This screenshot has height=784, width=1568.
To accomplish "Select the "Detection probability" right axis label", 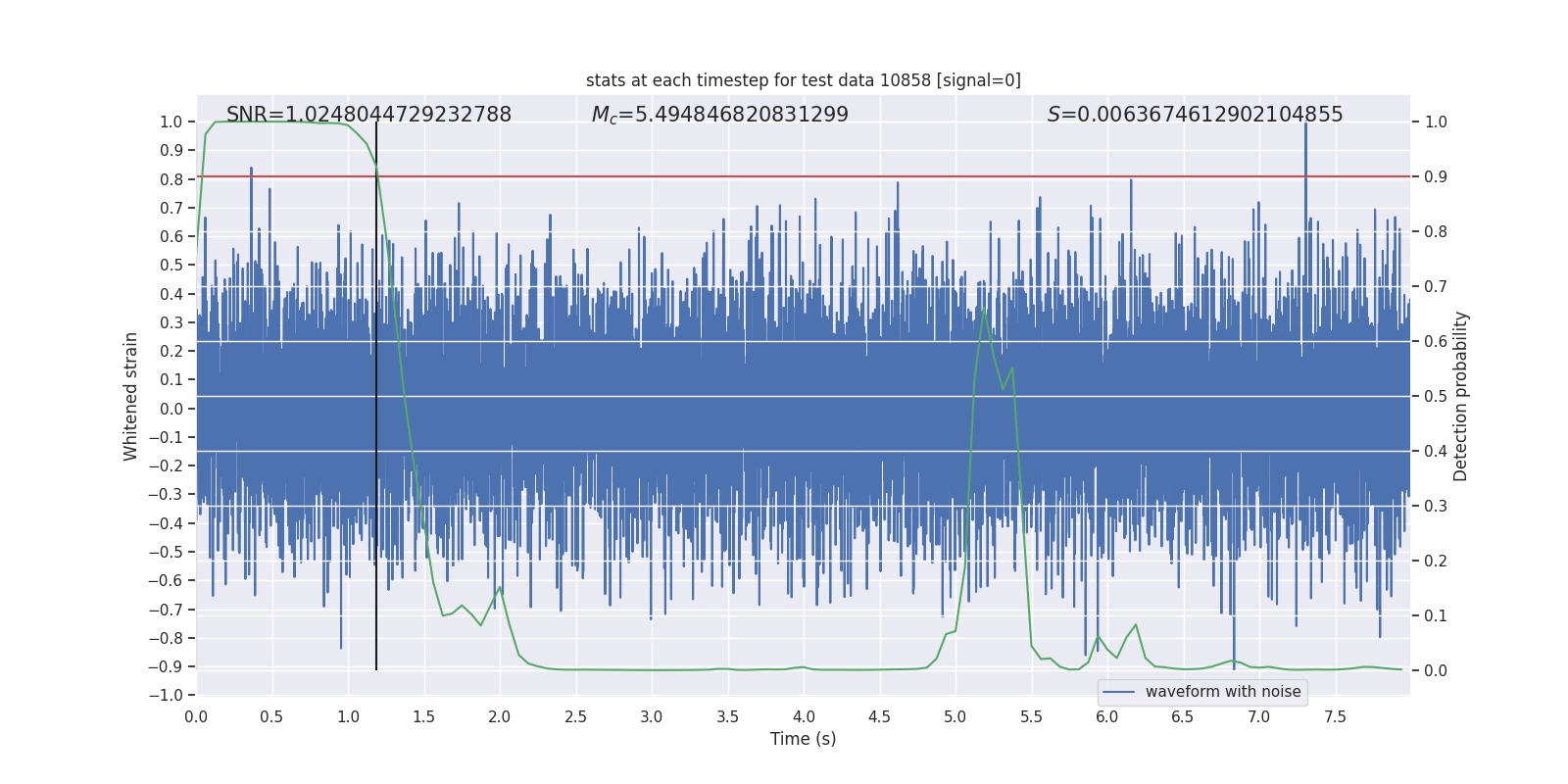I will [1460, 396].
